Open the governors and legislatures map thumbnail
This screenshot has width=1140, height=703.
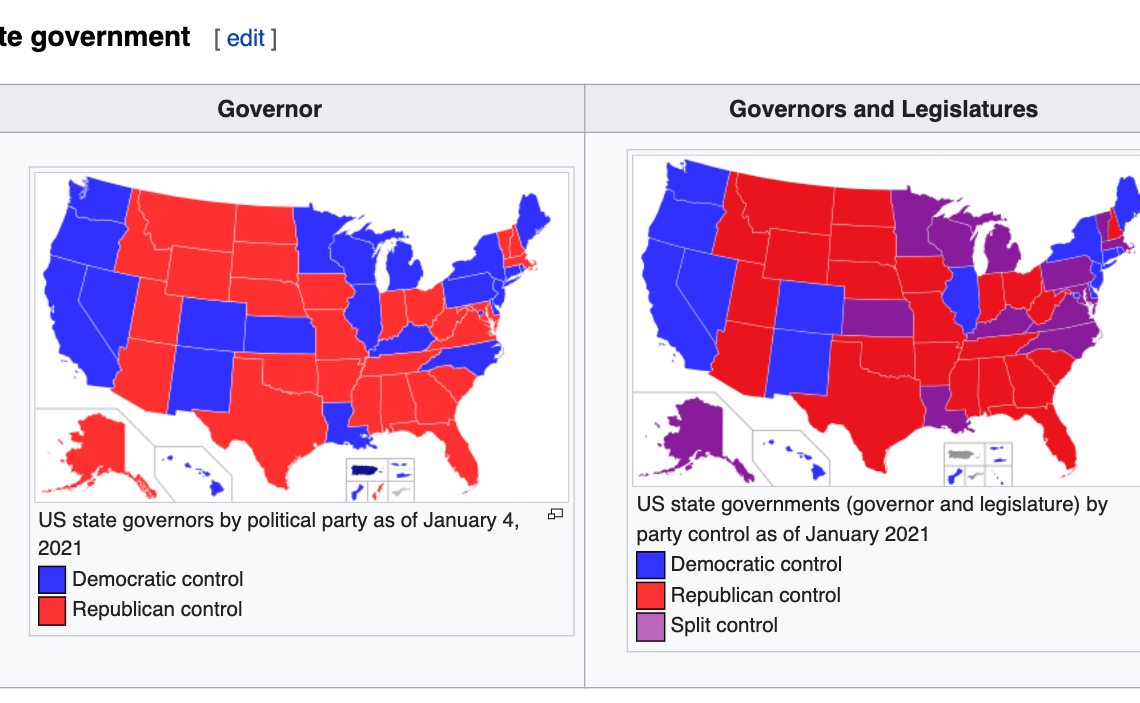point(886,321)
